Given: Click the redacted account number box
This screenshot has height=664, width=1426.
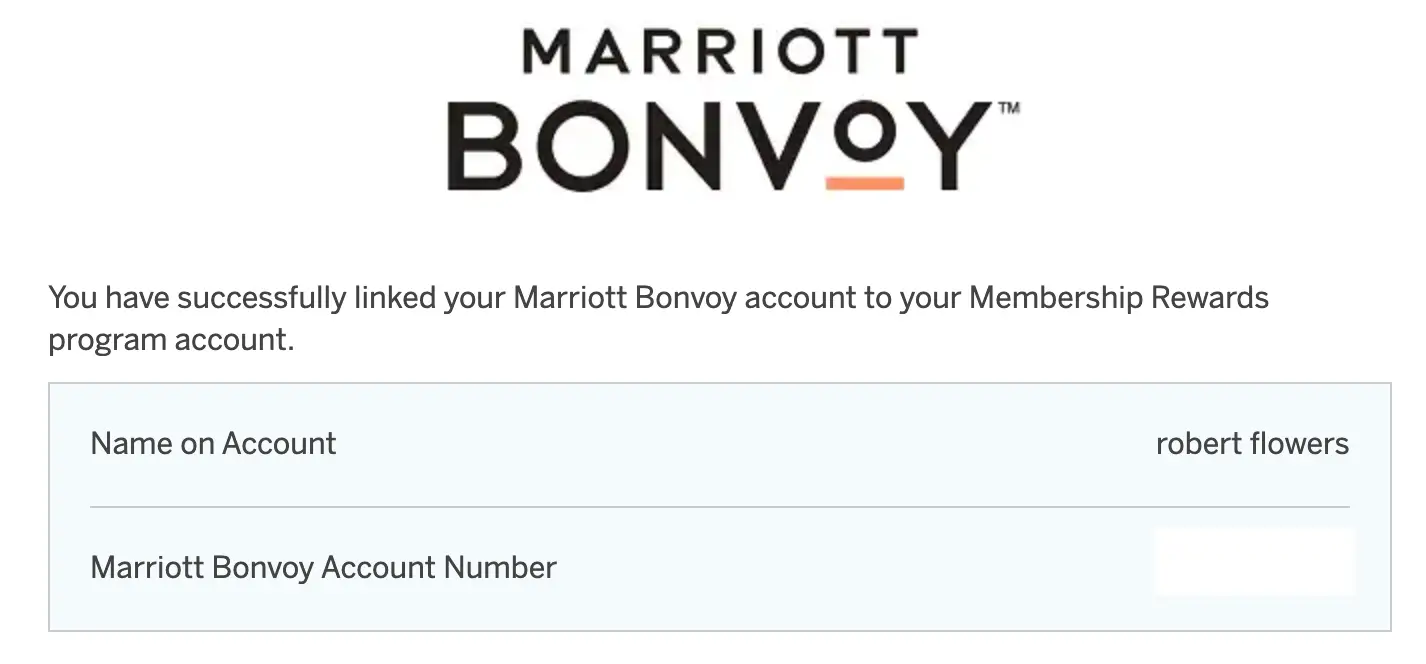Looking at the screenshot, I should coord(1253,563).
